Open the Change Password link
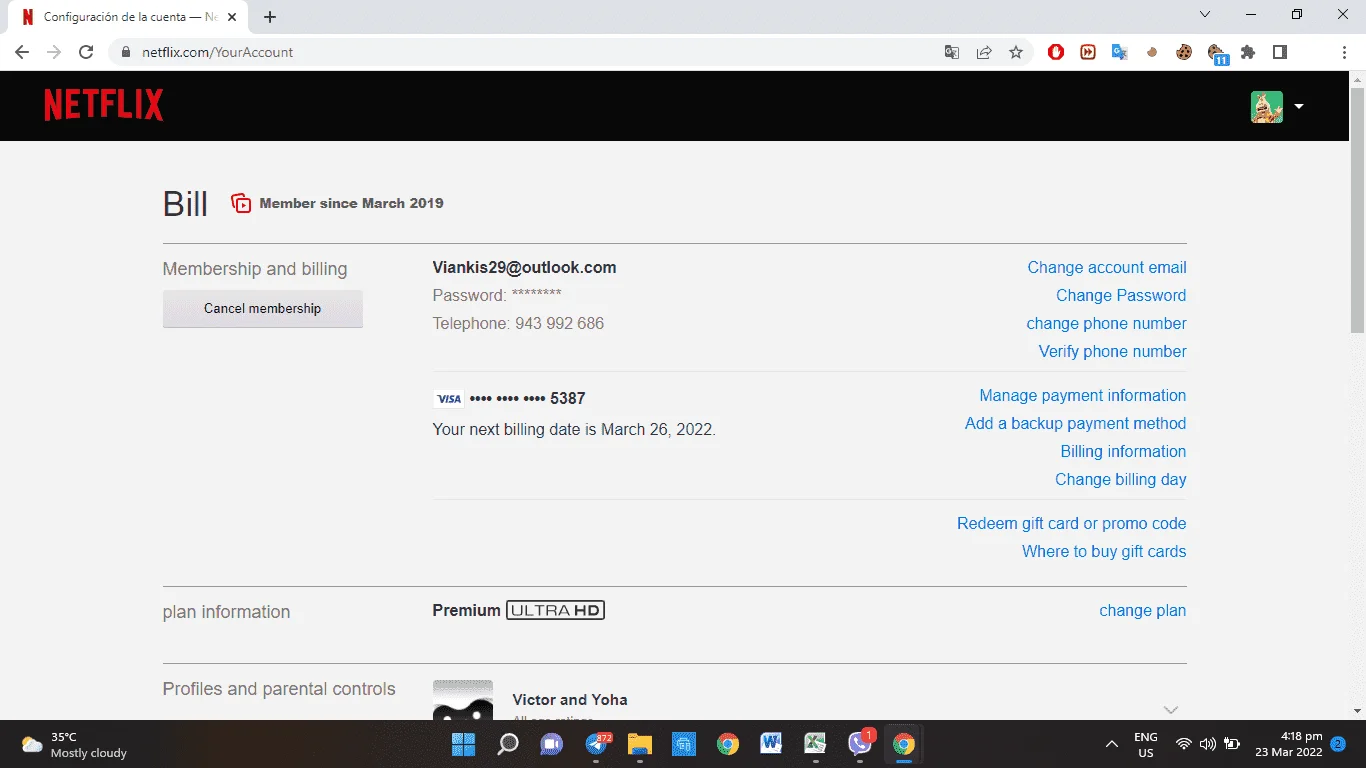This screenshot has height=768, width=1366. point(1121,296)
